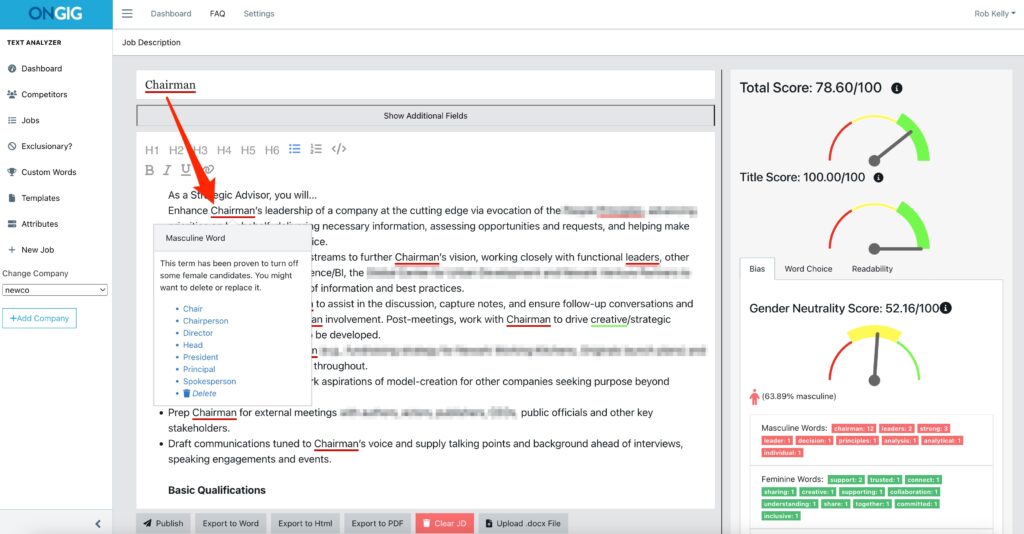The height and width of the screenshot is (534, 1024).
Task: Show Gender Neutrality Score info icon
Action: pyautogui.click(x=946, y=308)
